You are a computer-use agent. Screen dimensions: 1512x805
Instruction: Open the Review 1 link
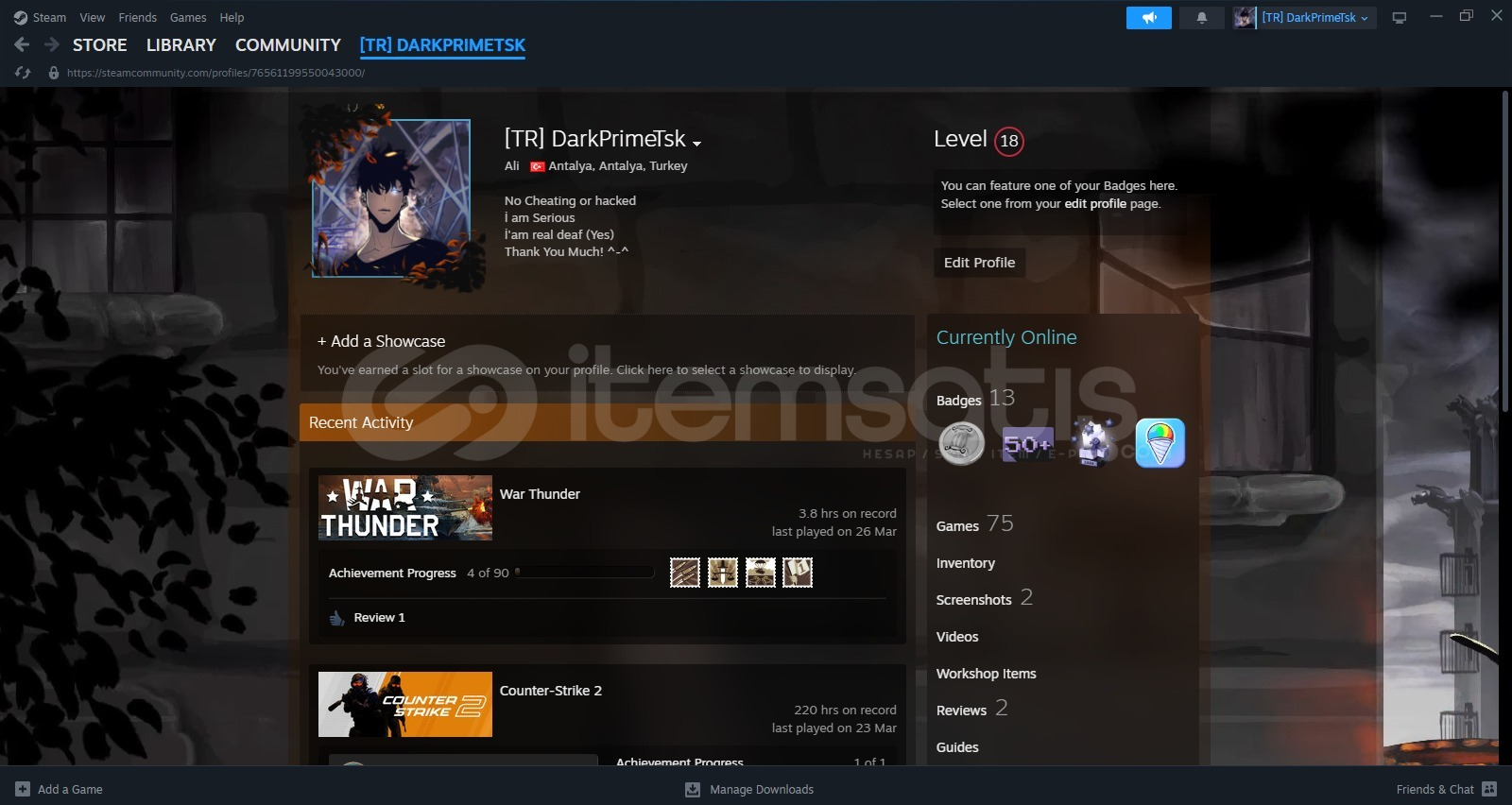click(379, 618)
